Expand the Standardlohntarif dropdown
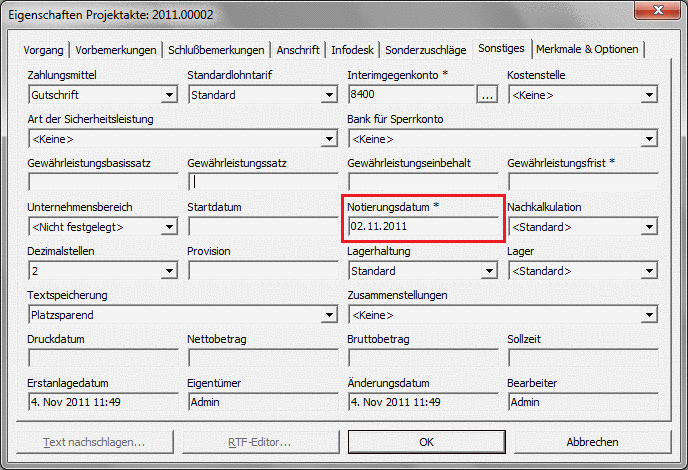The width and height of the screenshot is (688, 470). 329,95
